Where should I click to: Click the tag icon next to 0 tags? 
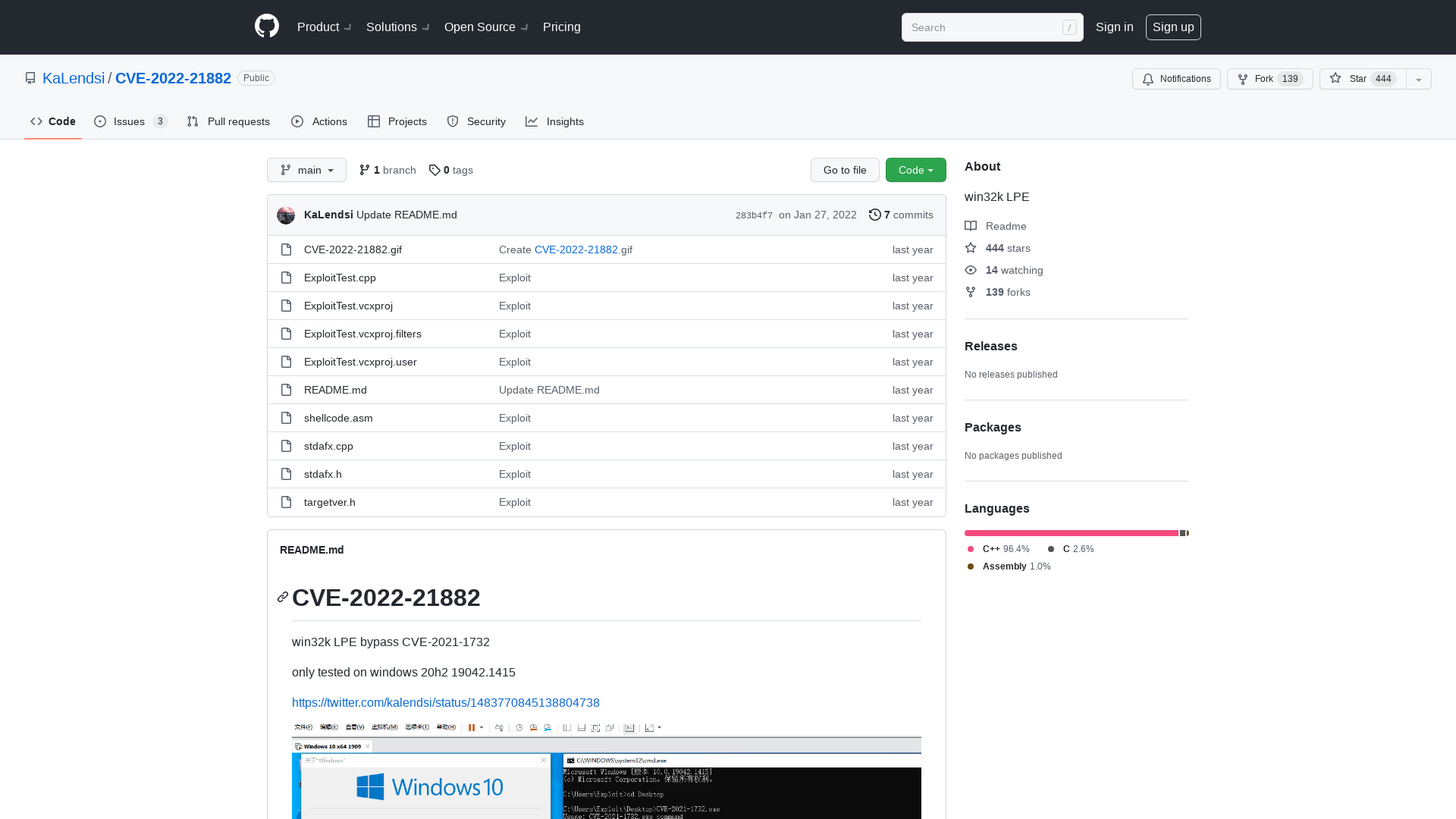(x=435, y=170)
